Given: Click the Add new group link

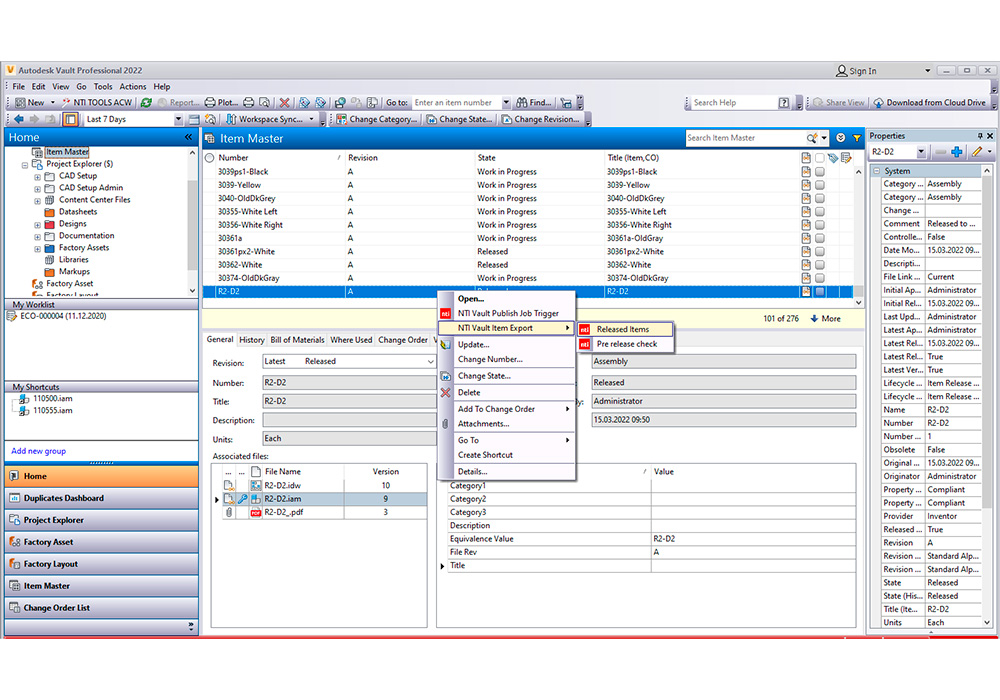Looking at the screenshot, I should (38, 451).
